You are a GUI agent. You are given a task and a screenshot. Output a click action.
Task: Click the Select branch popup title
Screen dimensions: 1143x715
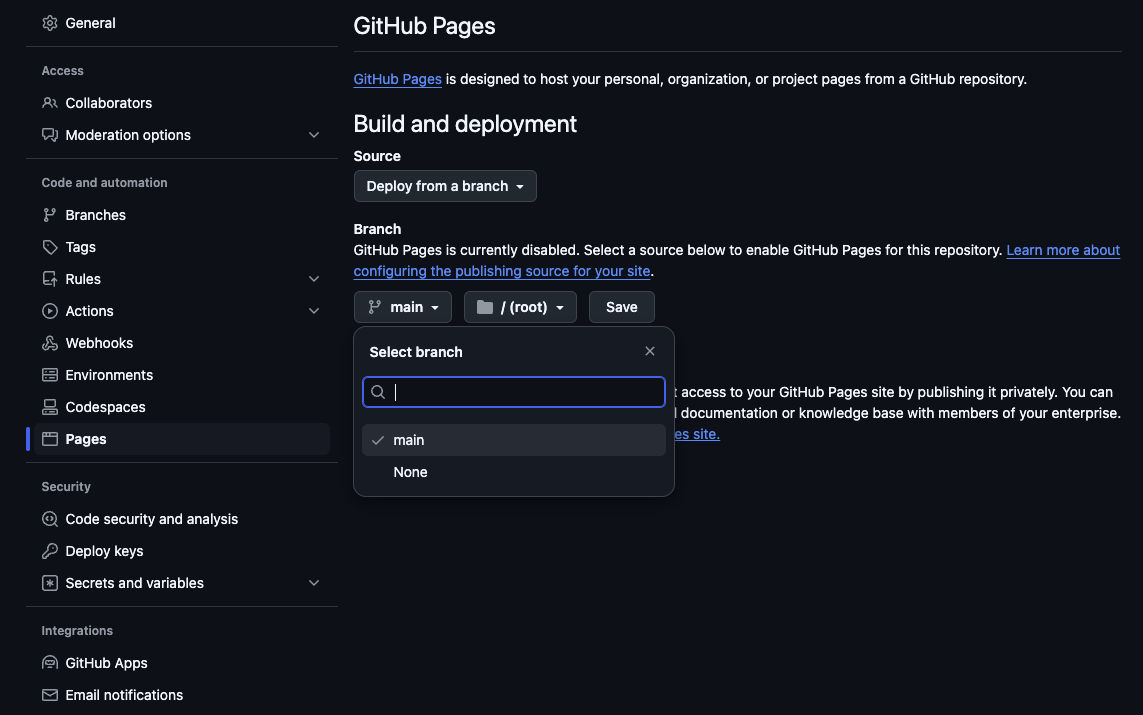416,352
